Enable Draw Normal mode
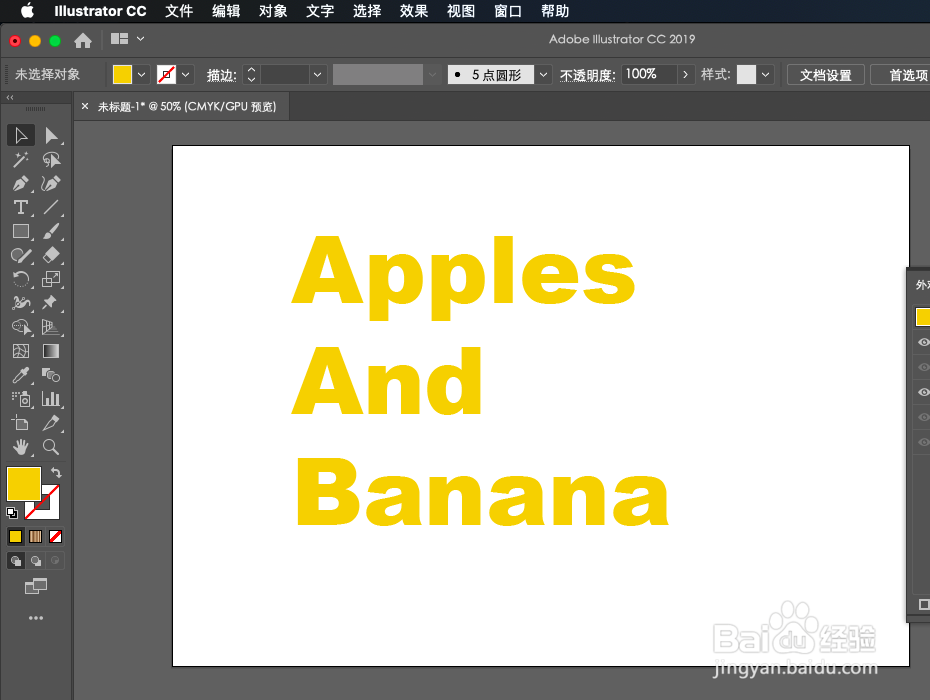The image size is (930, 700). 16,561
